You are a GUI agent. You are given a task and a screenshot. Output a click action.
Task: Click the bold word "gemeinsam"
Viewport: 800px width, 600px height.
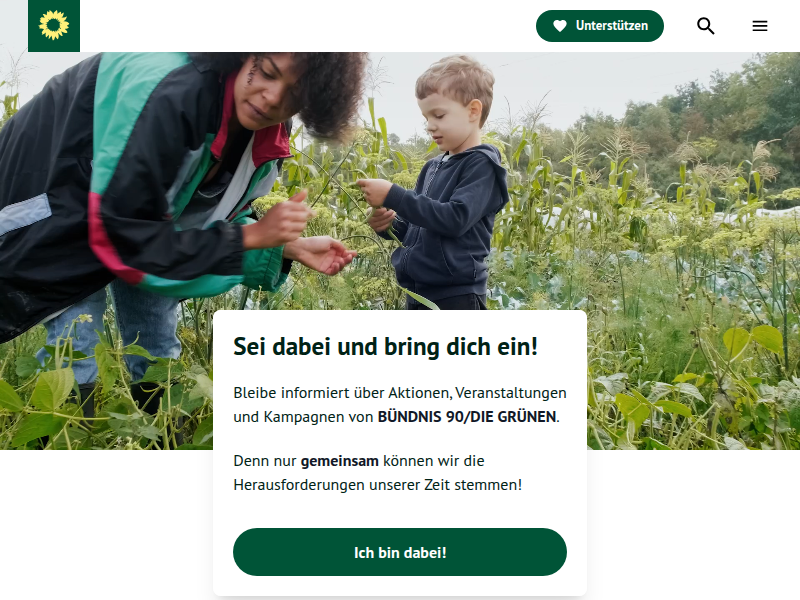(x=339, y=461)
